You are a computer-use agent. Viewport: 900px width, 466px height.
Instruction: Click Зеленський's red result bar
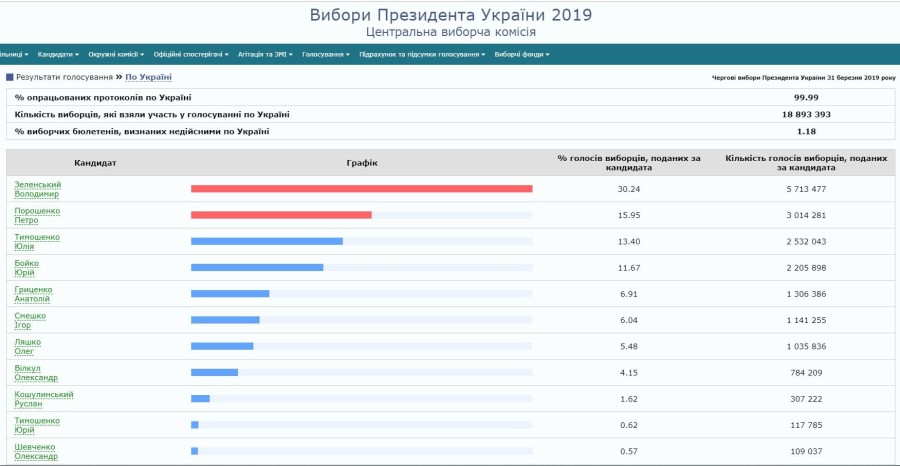361,189
